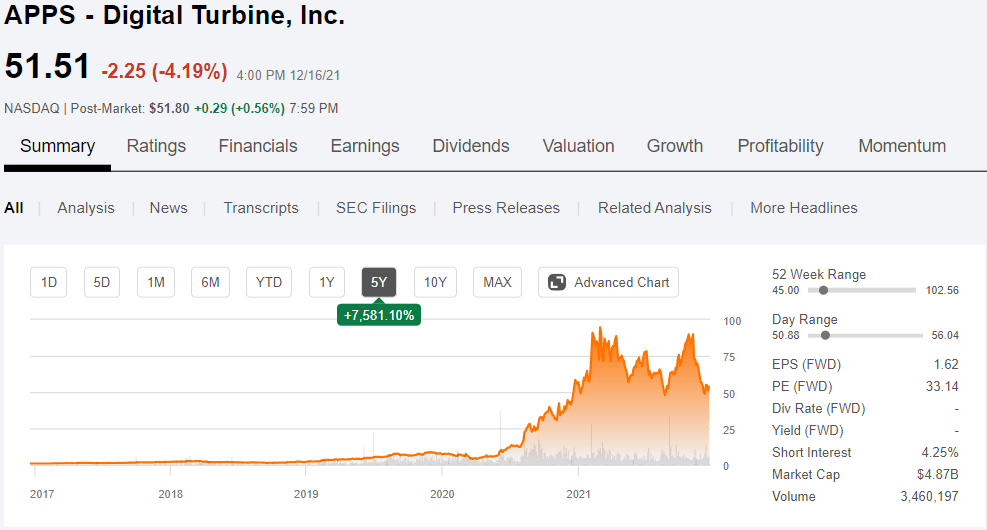View the Profitability tab

click(781, 146)
